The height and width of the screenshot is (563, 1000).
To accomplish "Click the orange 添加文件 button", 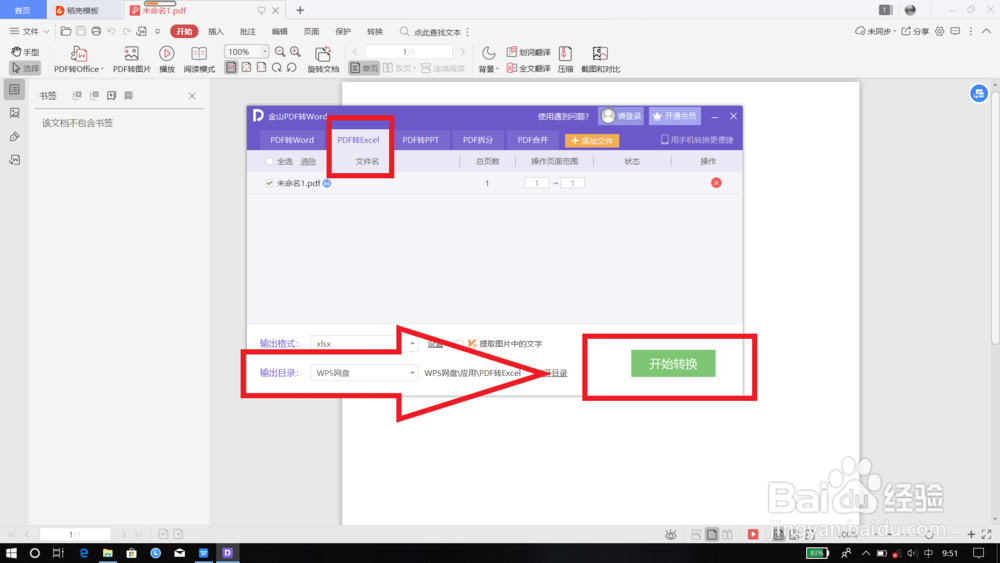I will tap(592, 140).
